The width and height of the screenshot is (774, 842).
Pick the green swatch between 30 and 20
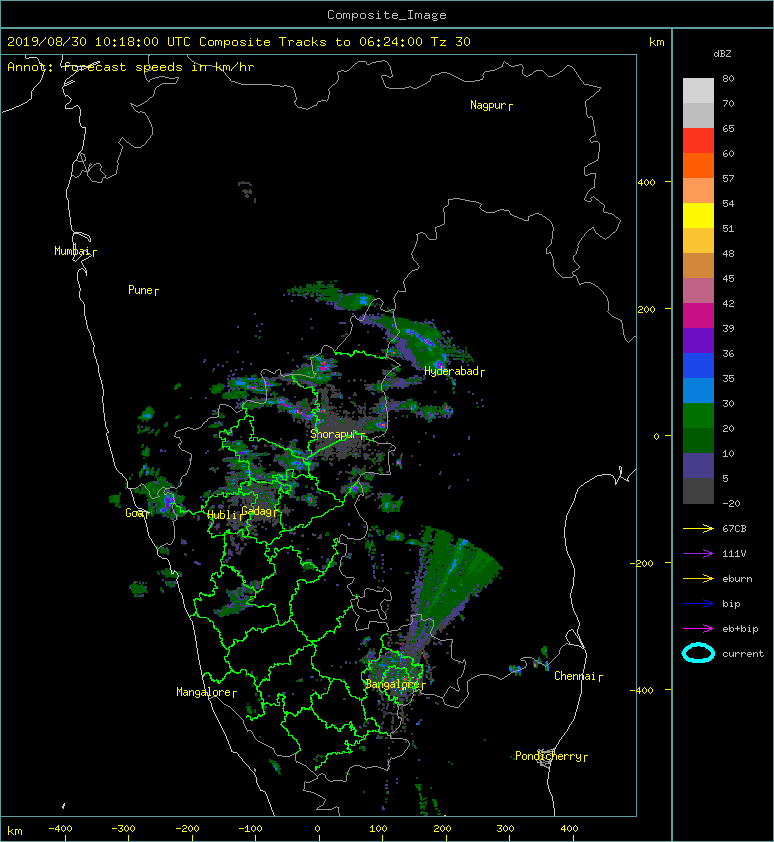point(698,415)
